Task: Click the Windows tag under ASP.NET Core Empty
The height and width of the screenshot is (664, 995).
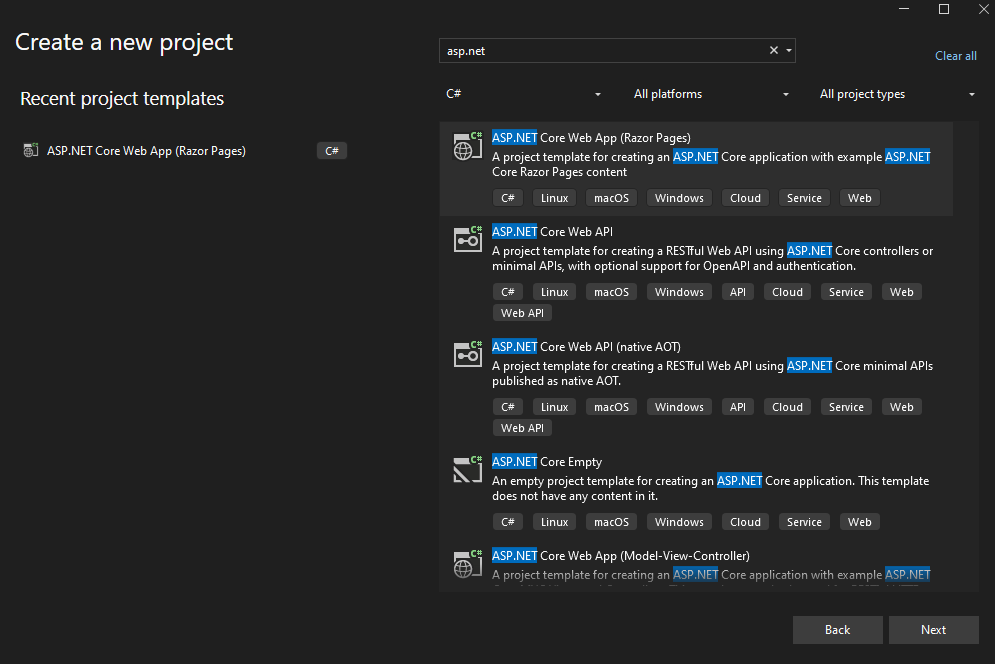Action: [679, 522]
